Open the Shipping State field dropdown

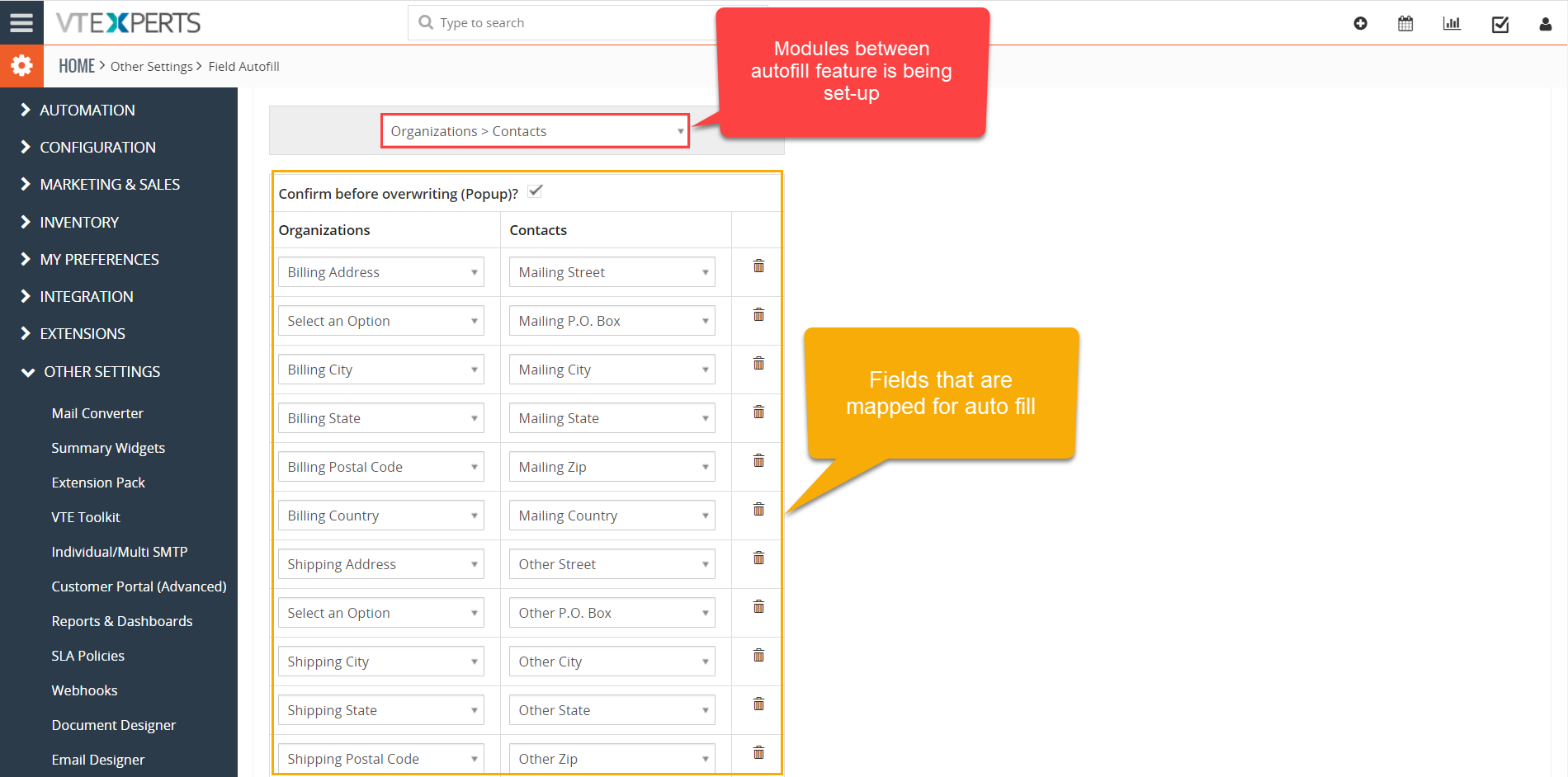(x=380, y=710)
